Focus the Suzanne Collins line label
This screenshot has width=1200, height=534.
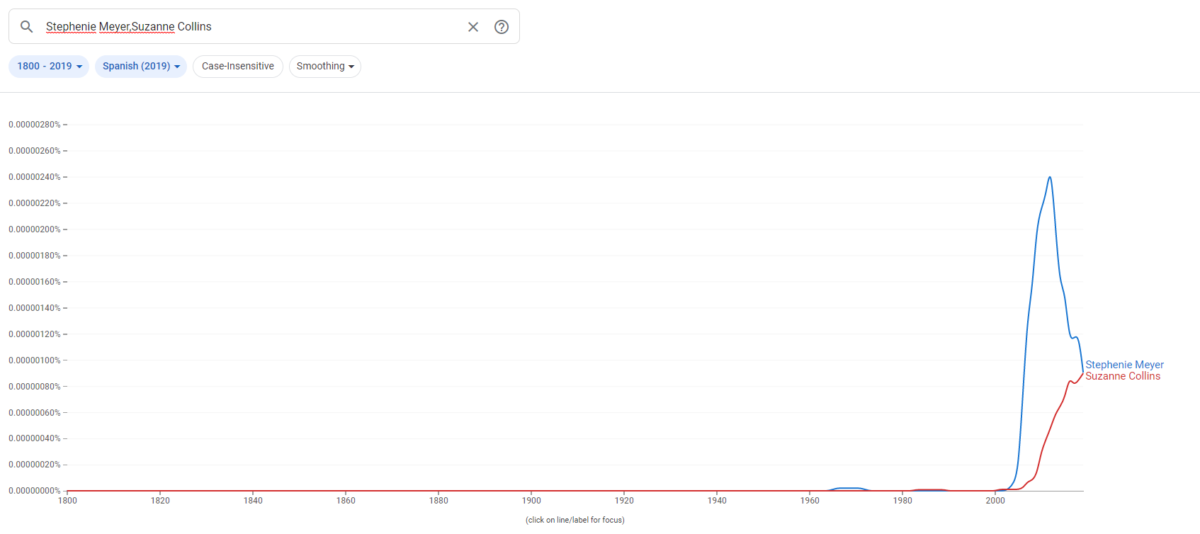[1122, 376]
